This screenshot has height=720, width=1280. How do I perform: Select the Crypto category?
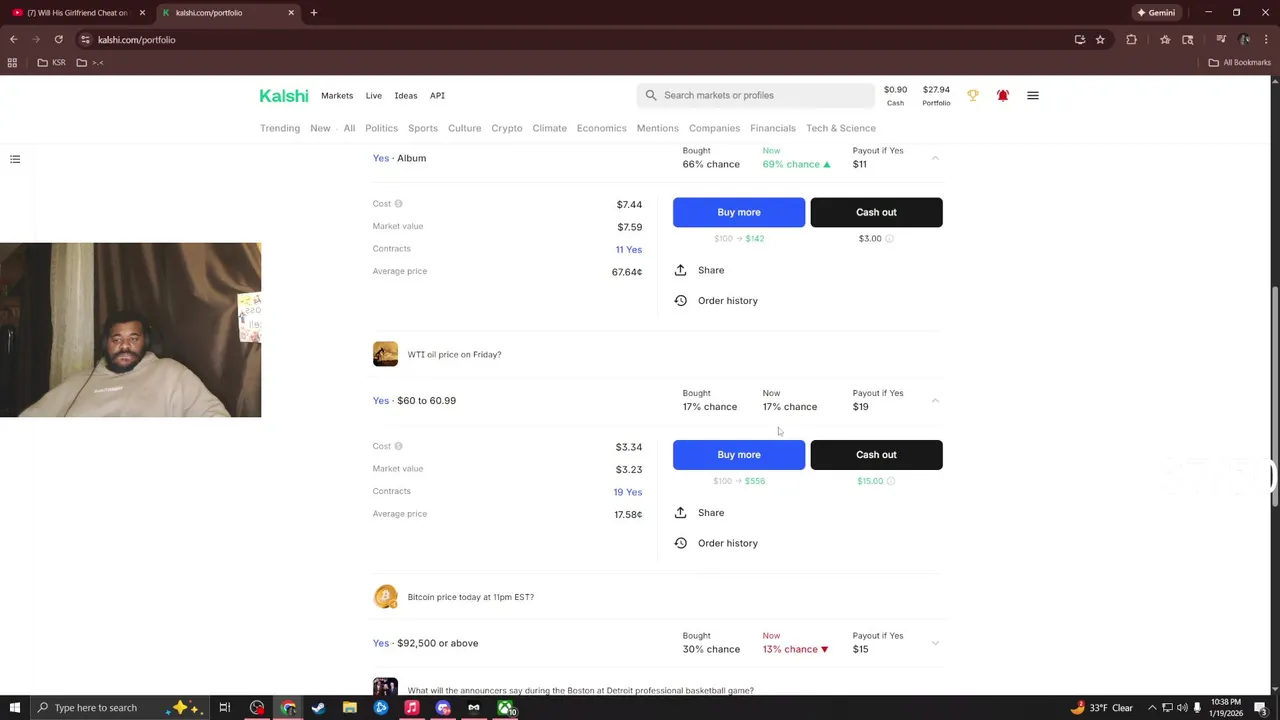point(506,128)
